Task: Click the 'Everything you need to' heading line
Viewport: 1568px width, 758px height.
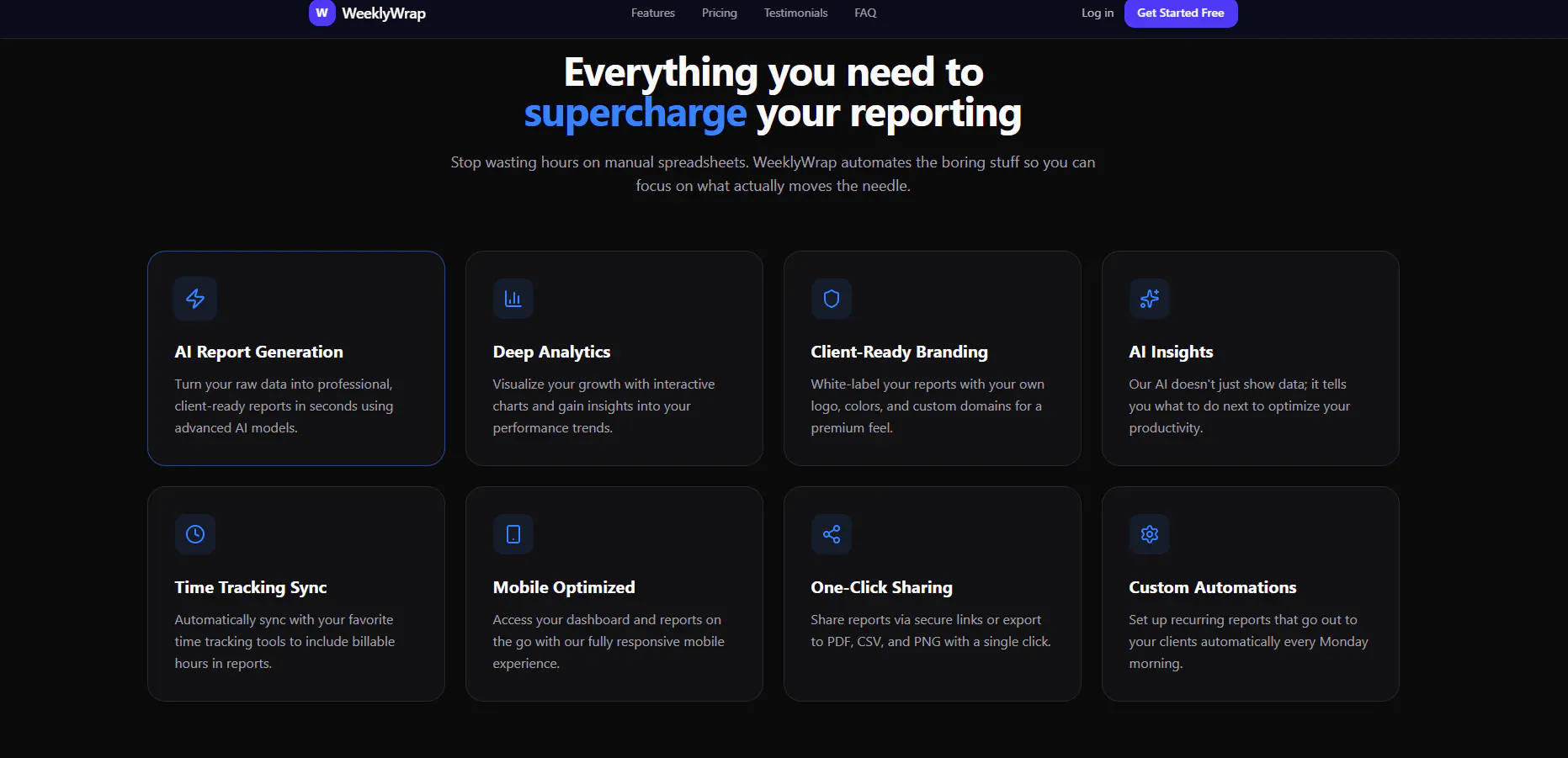Action: pos(773,72)
